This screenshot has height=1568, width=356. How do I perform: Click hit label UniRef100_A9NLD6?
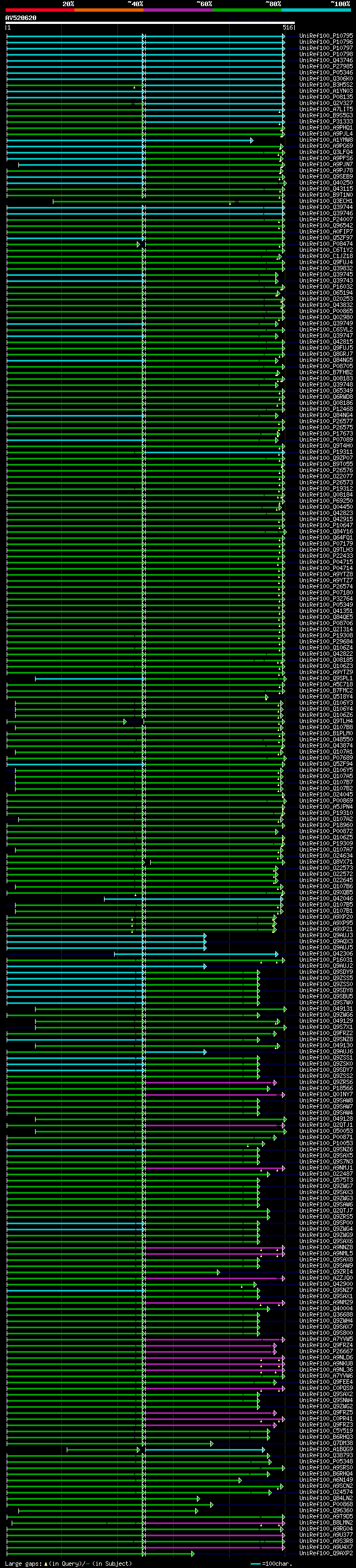tap(326, 1357)
